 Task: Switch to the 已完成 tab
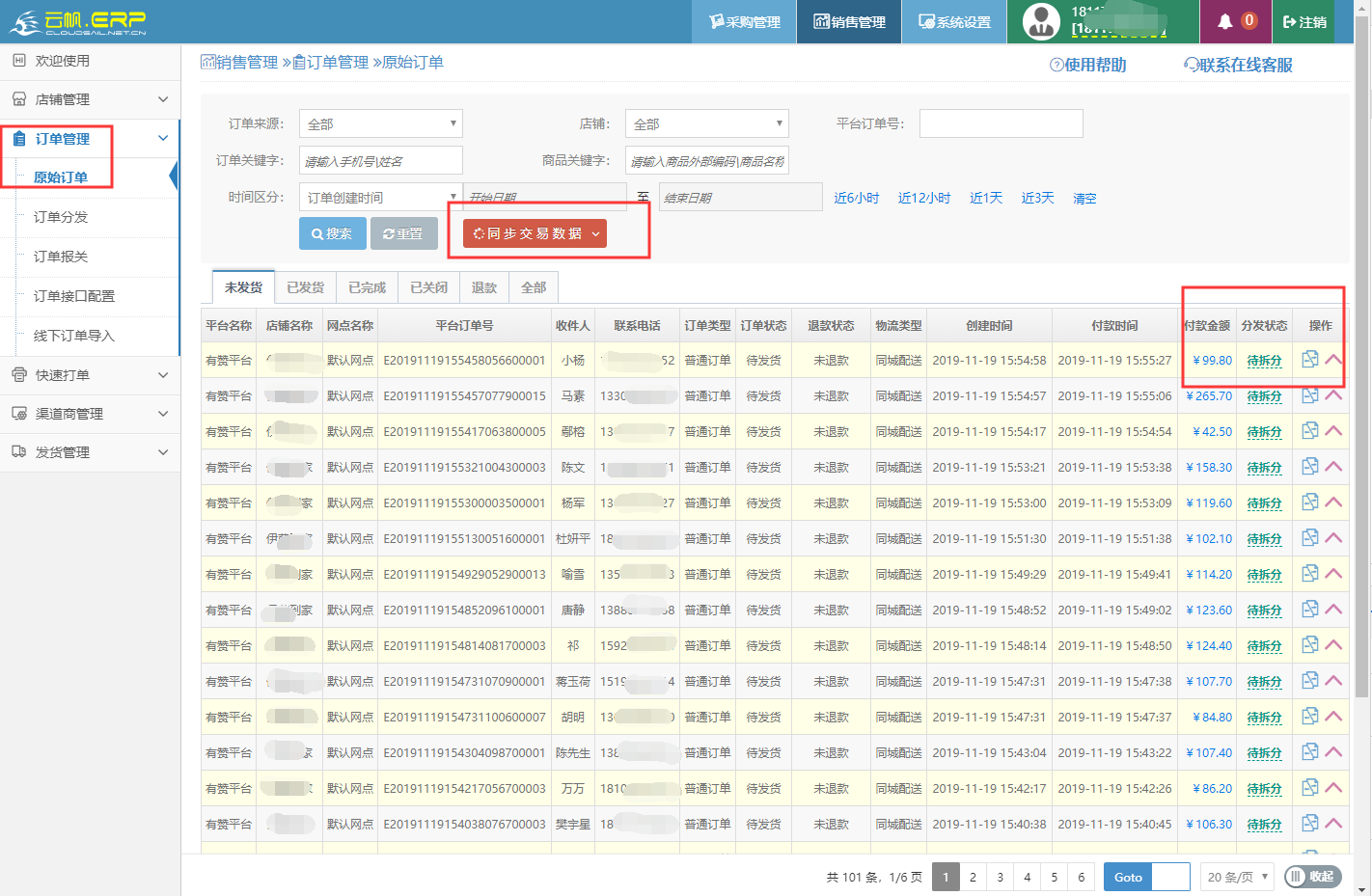(x=368, y=287)
